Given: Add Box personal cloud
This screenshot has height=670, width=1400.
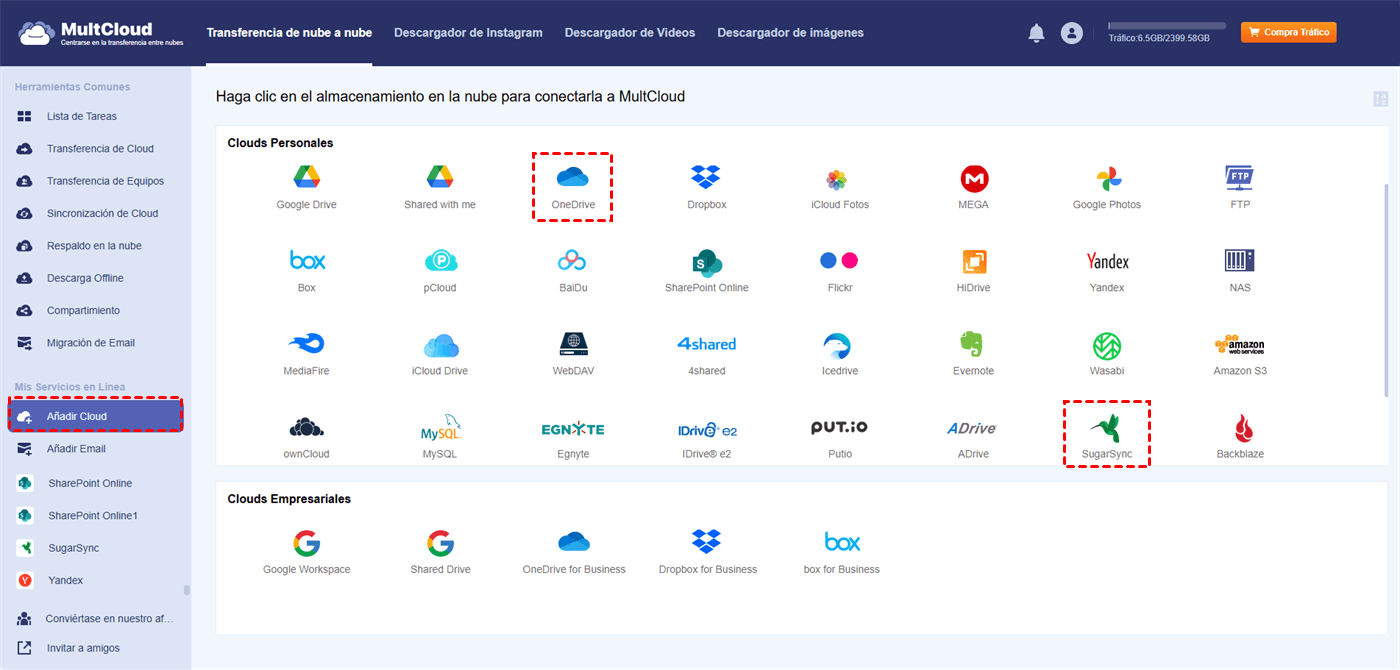Looking at the screenshot, I should pos(307,261).
